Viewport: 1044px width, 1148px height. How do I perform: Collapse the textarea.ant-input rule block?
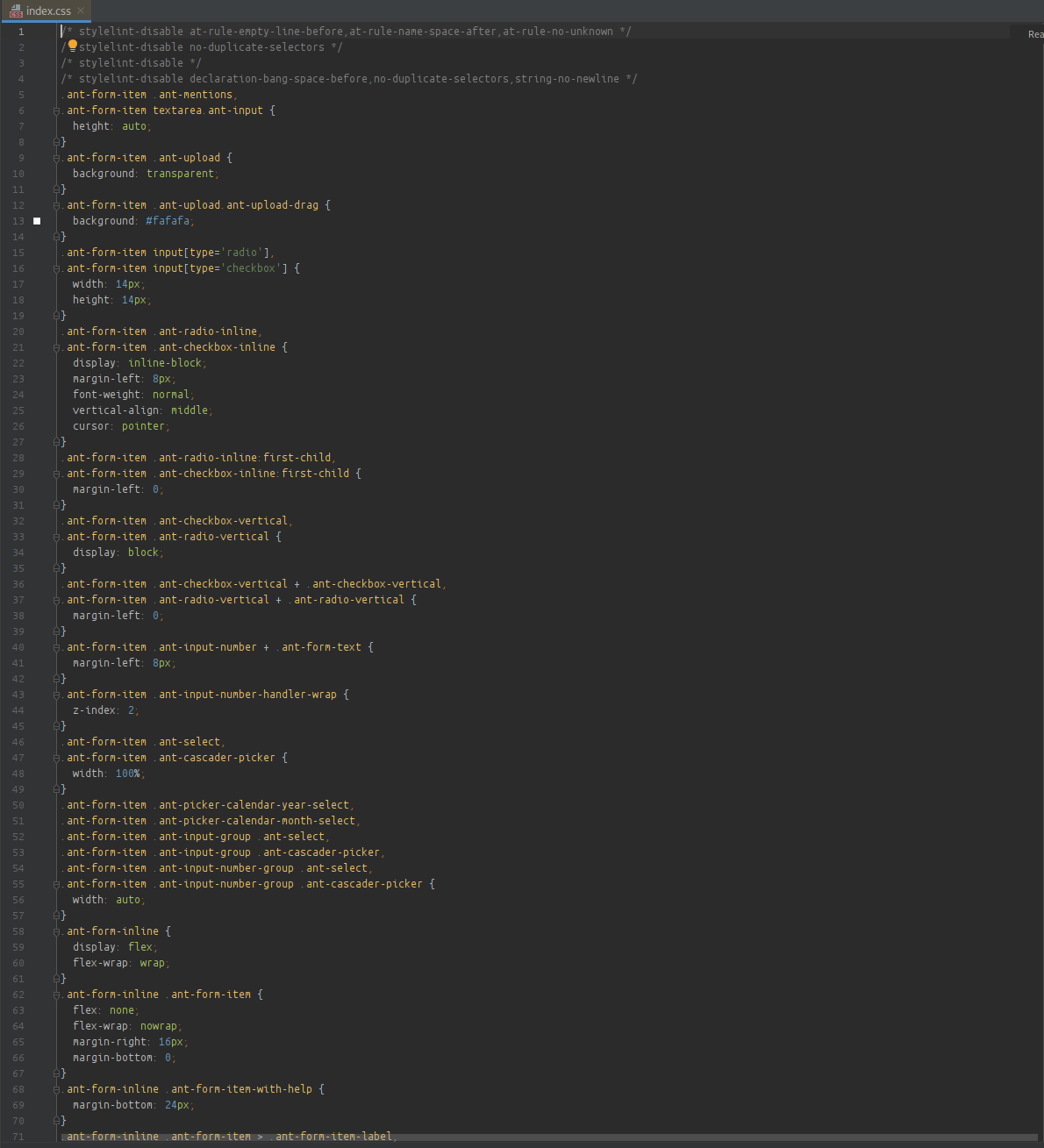pyautogui.click(x=57, y=111)
